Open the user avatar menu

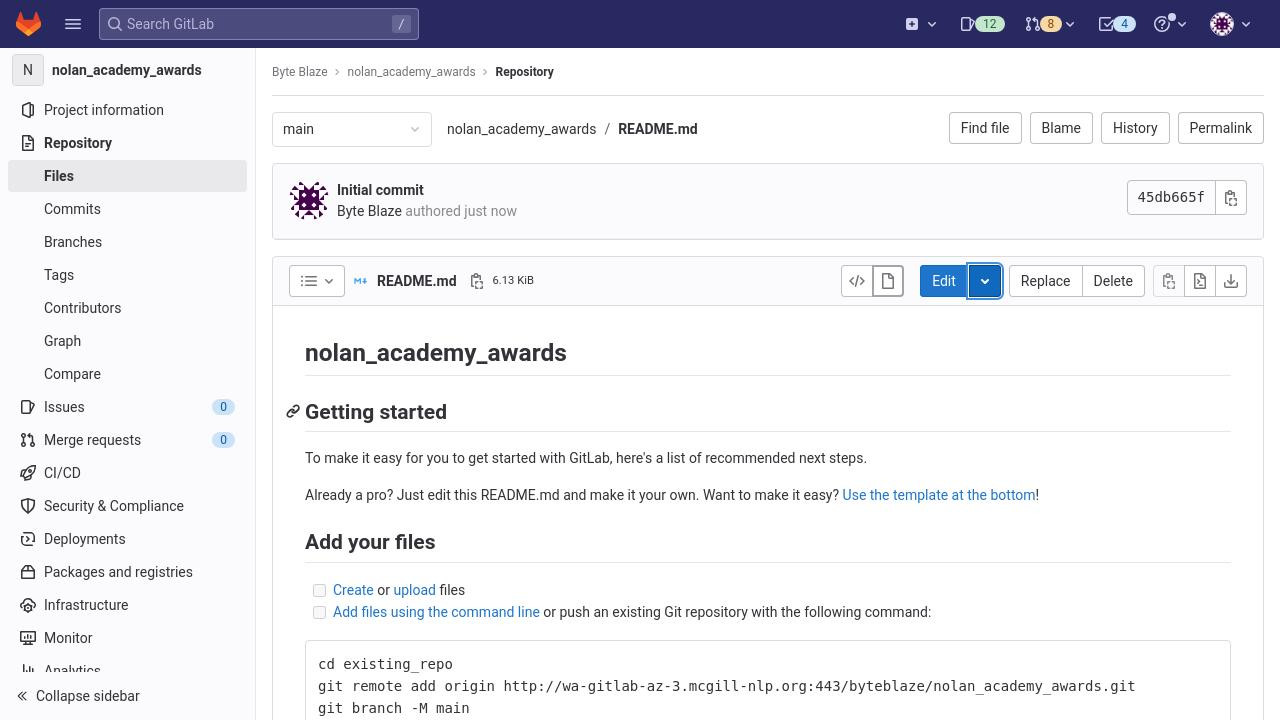[1230, 24]
